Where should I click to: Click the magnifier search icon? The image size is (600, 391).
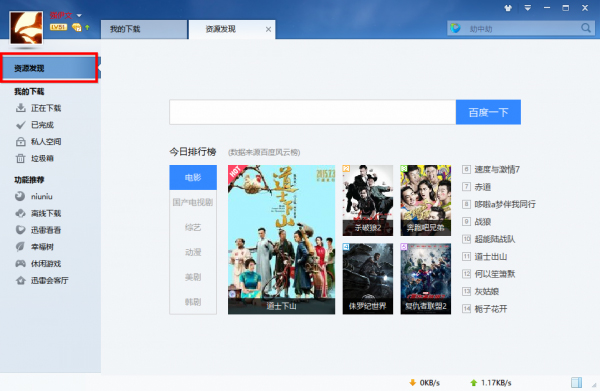[586, 28]
